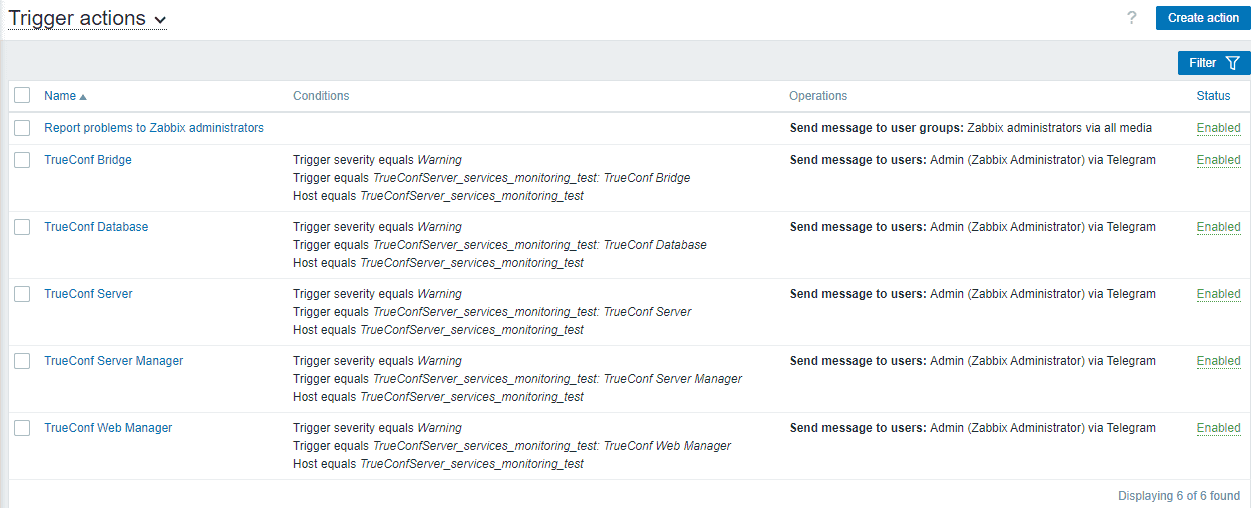Open the Trigger actions page dropdown
The height and width of the screenshot is (508, 1251).
(88, 18)
